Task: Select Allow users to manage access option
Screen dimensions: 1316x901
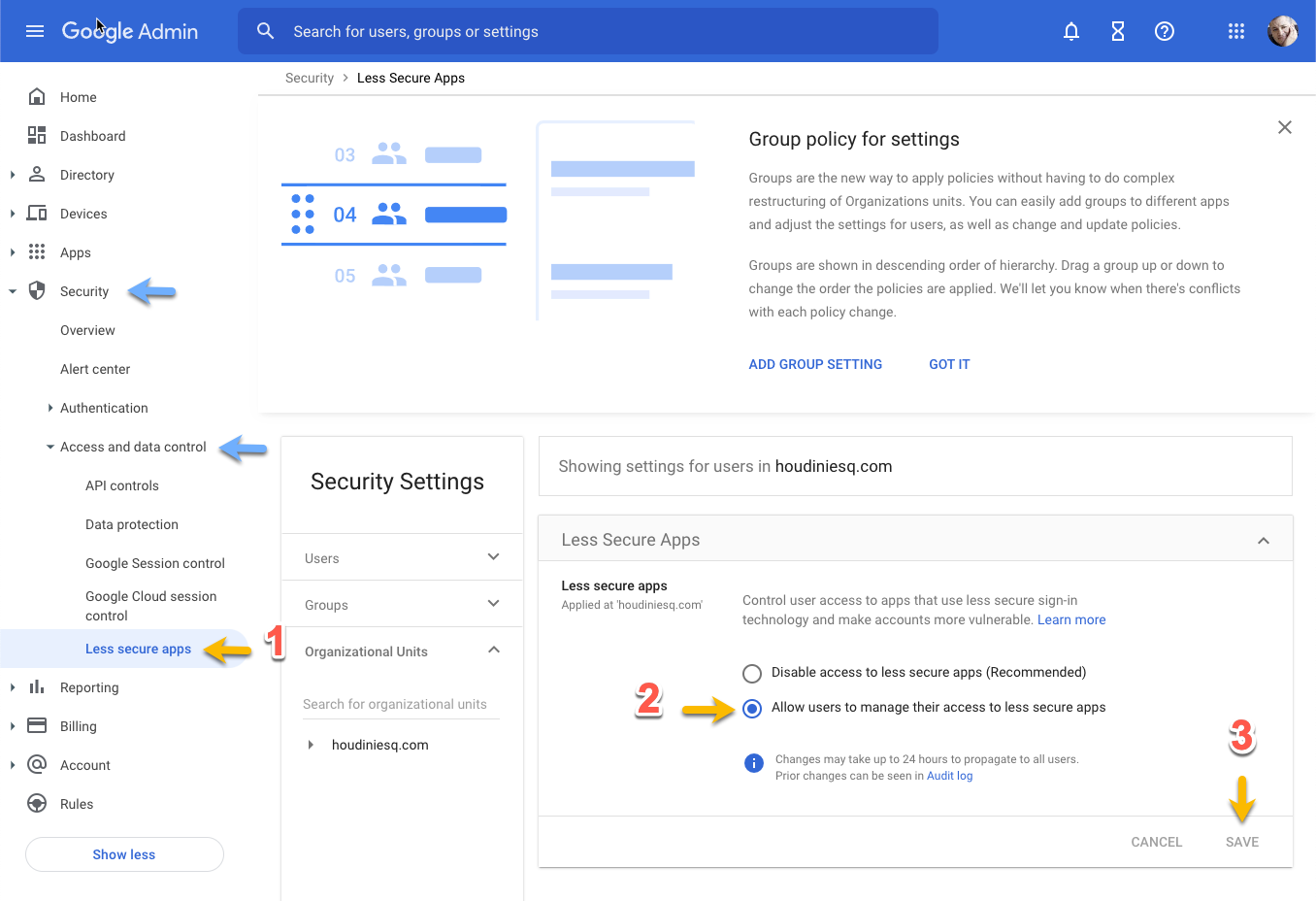Action: pyautogui.click(x=752, y=708)
